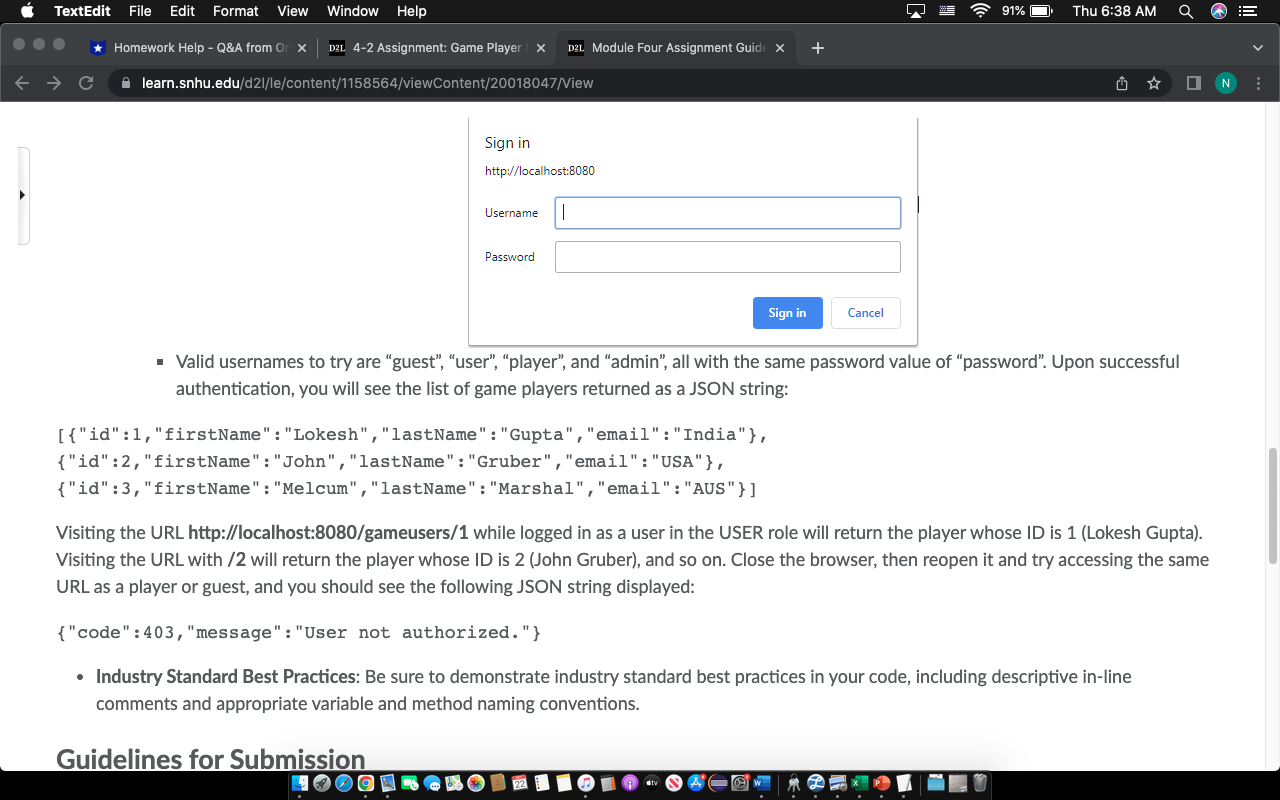Viewport: 1280px width, 800px height.
Task: Open the Format menu in TextEdit
Action: [x=235, y=11]
